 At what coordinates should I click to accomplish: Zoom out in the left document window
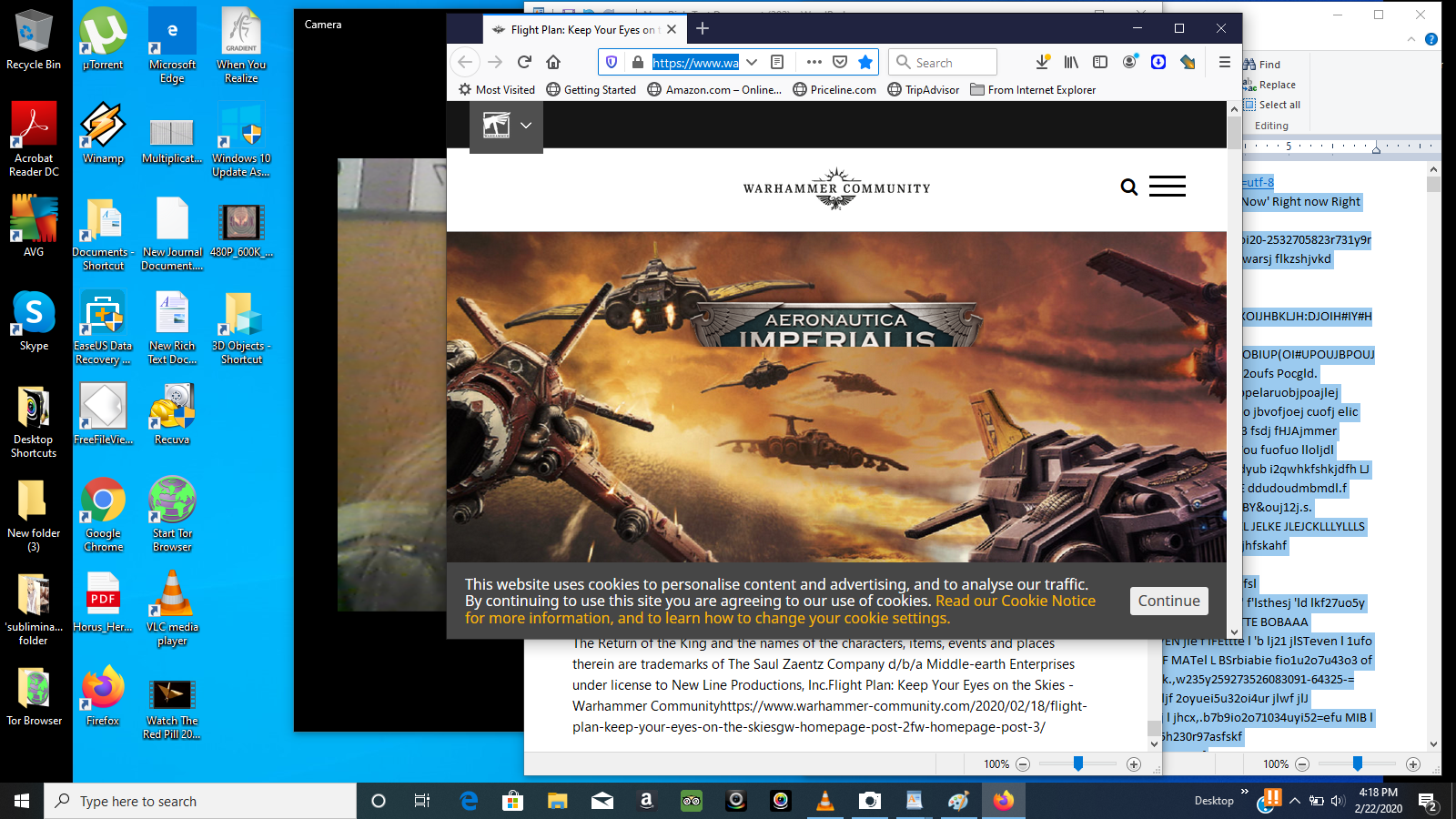point(1023,764)
